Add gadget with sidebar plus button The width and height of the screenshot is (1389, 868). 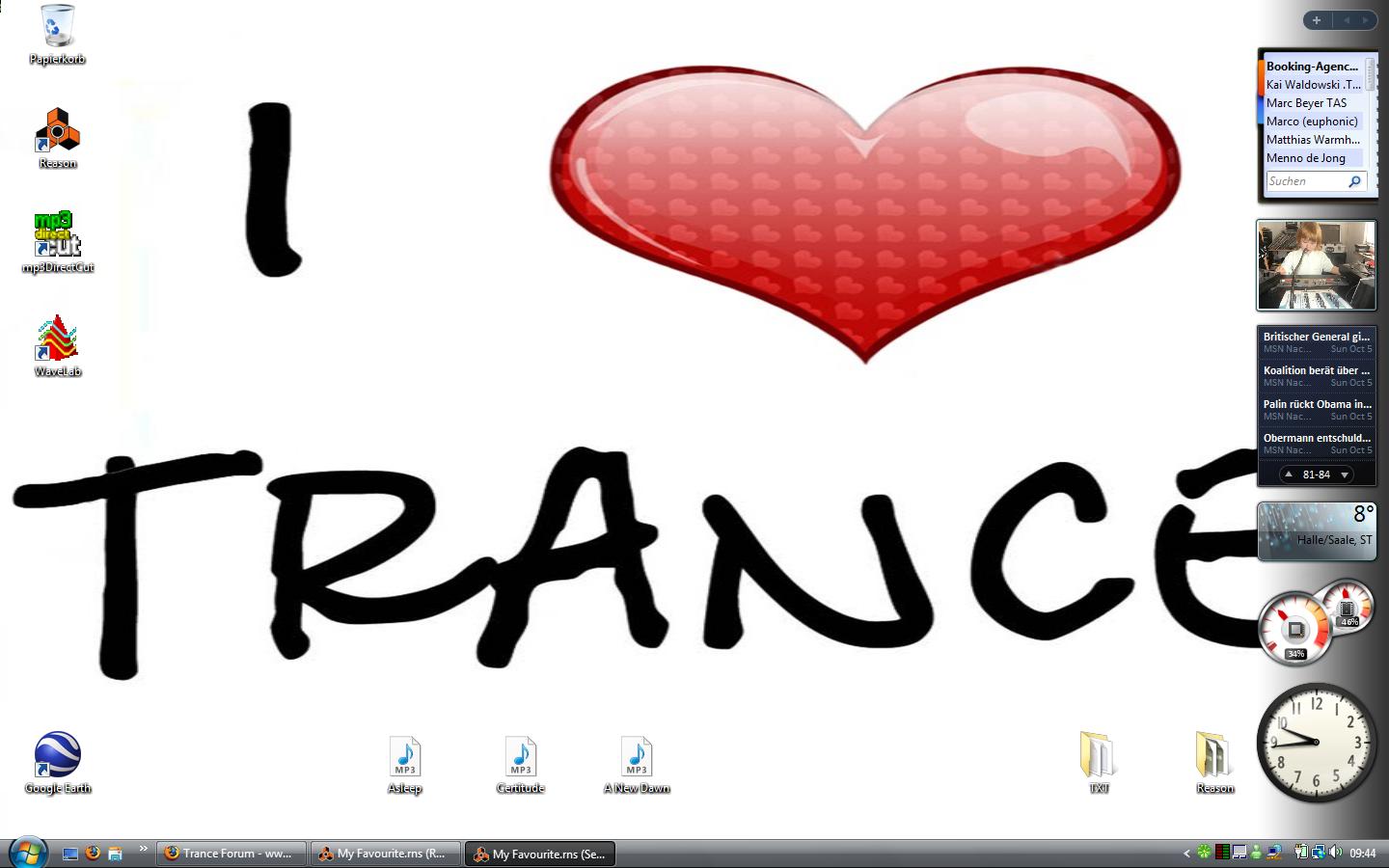pos(1317,20)
